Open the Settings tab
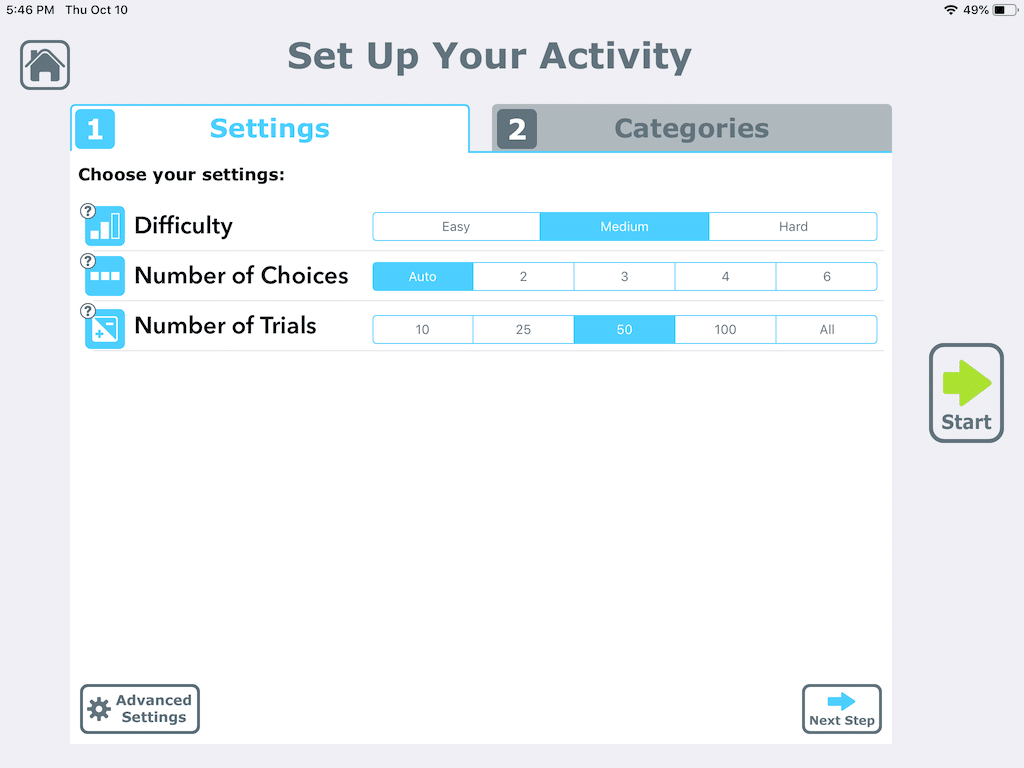Screen dimensions: 1024x768 pyautogui.click(x=269, y=128)
